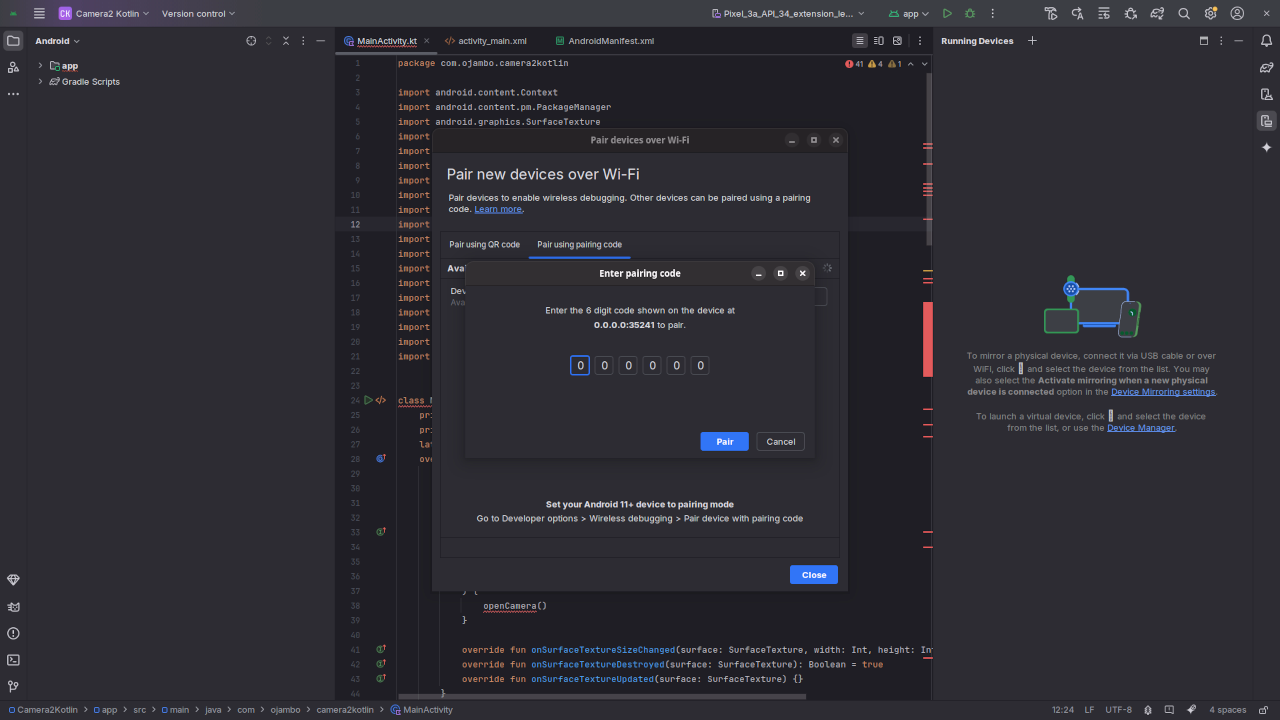Expand the app module tree node

point(41,66)
